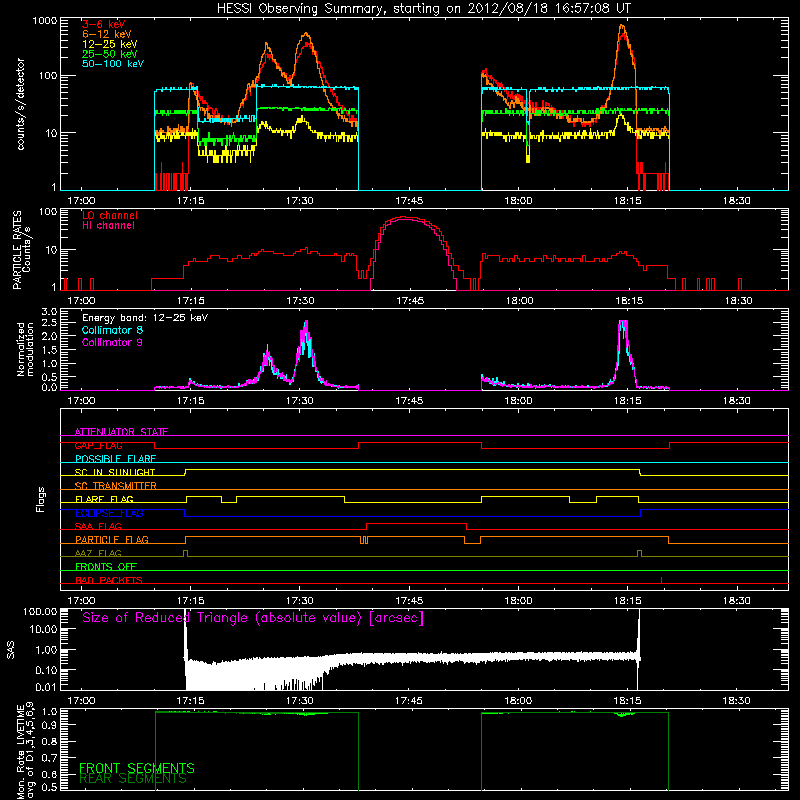
Task: Click the counts/s/detector axis label
Action: pos(21,104)
